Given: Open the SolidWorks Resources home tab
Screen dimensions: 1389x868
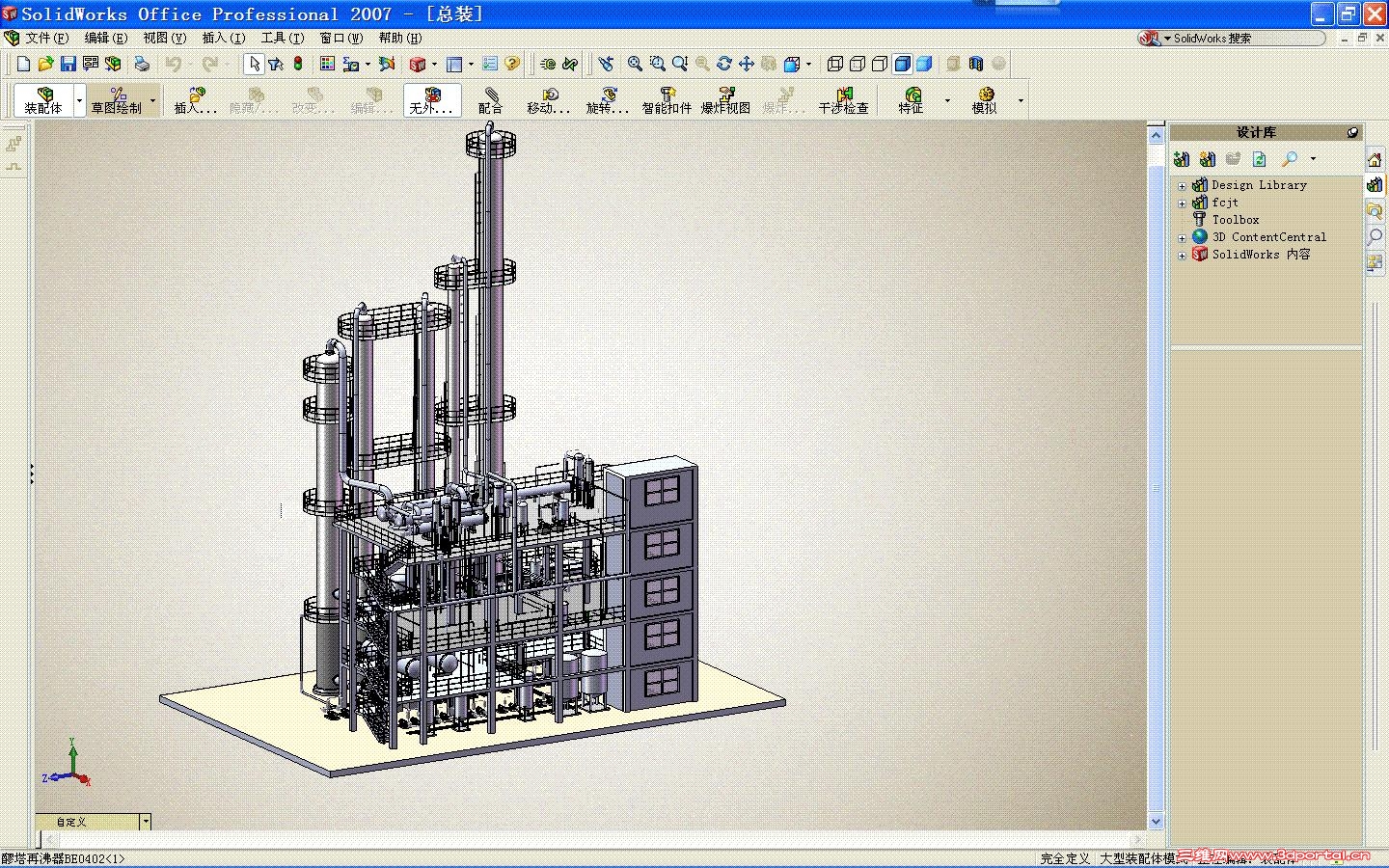Looking at the screenshot, I should click(x=1375, y=159).
